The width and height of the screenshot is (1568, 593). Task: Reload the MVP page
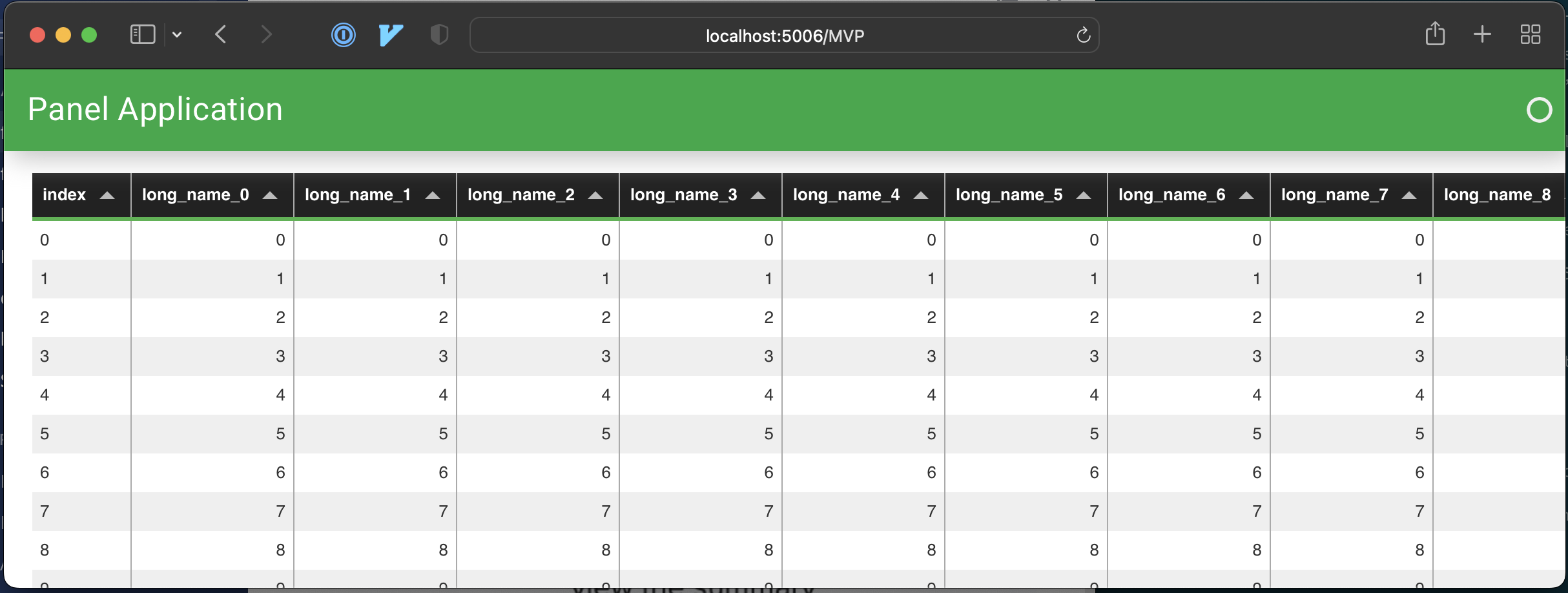click(x=1083, y=36)
